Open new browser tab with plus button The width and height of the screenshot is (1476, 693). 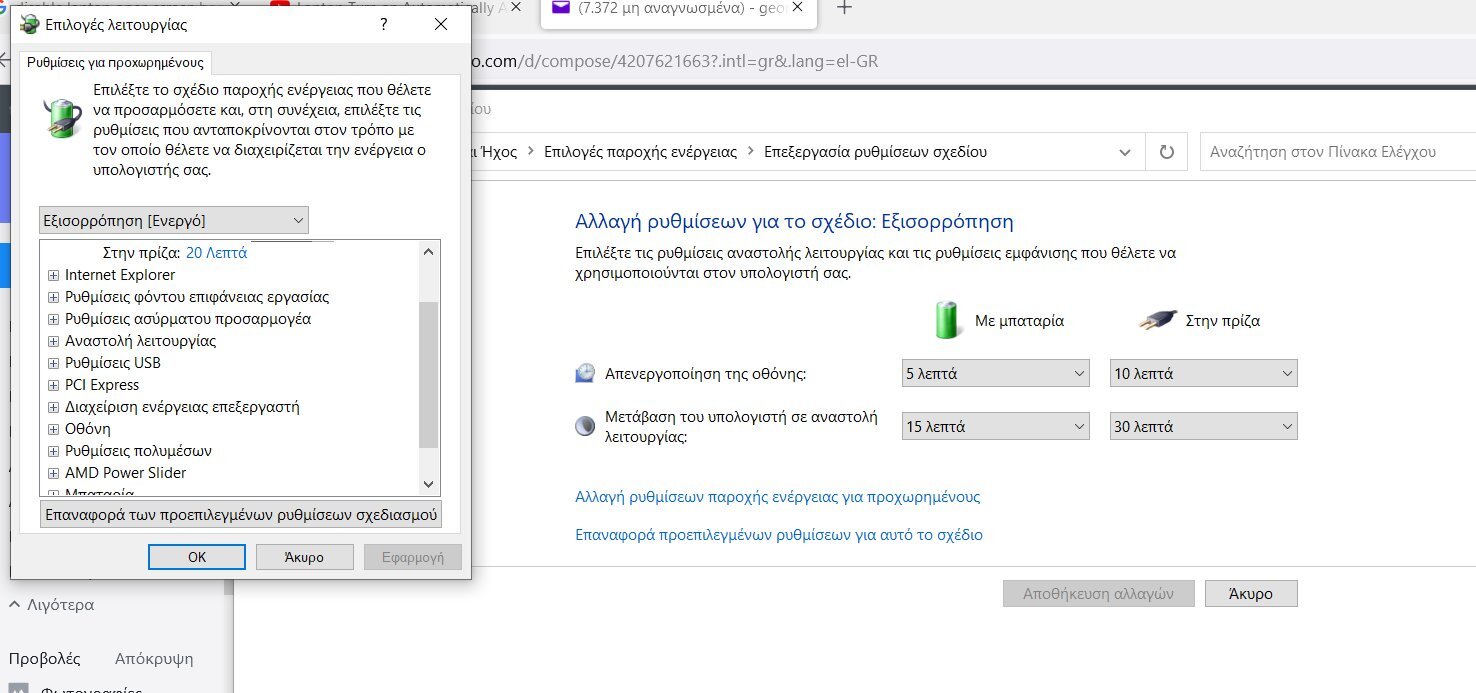[x=844, y=9]
